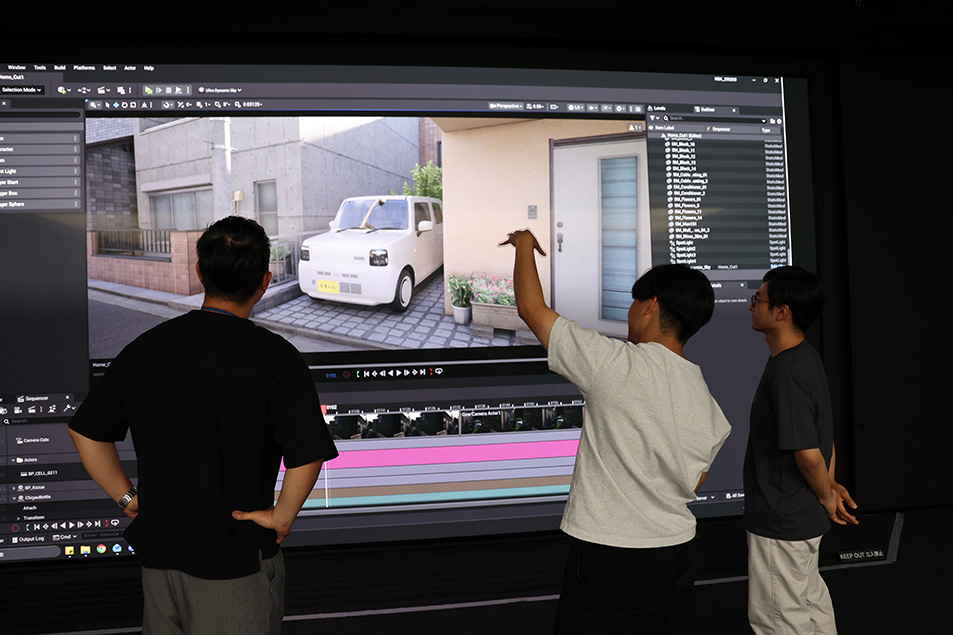Click the Sequencer play forward button at bottom left
The width and height of the screenshot is (953, 635).
click(x=72, y=525)
